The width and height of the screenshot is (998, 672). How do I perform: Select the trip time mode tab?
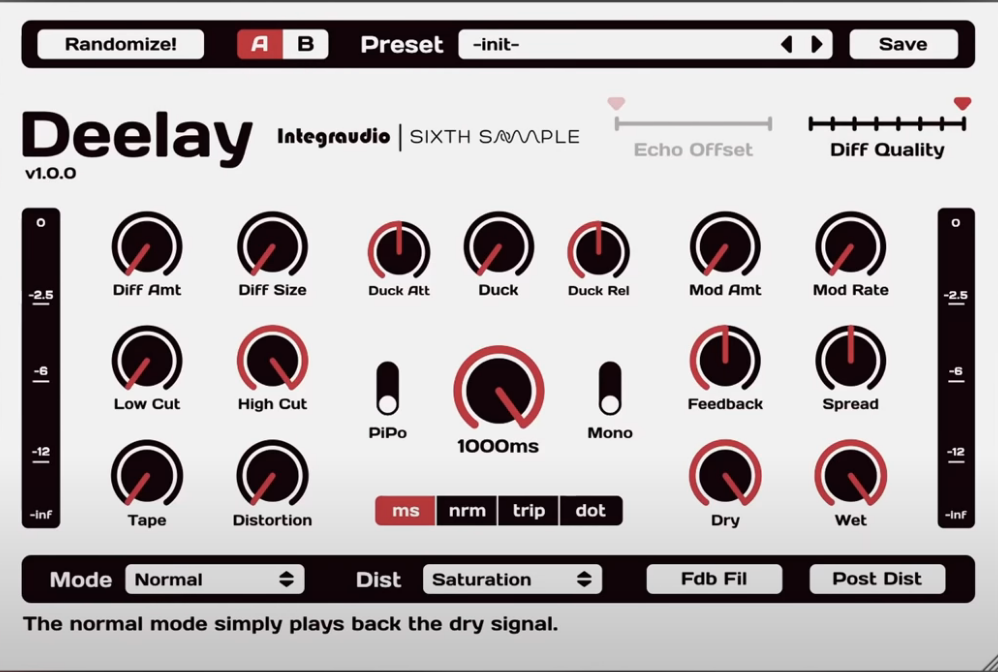point(529,511)
